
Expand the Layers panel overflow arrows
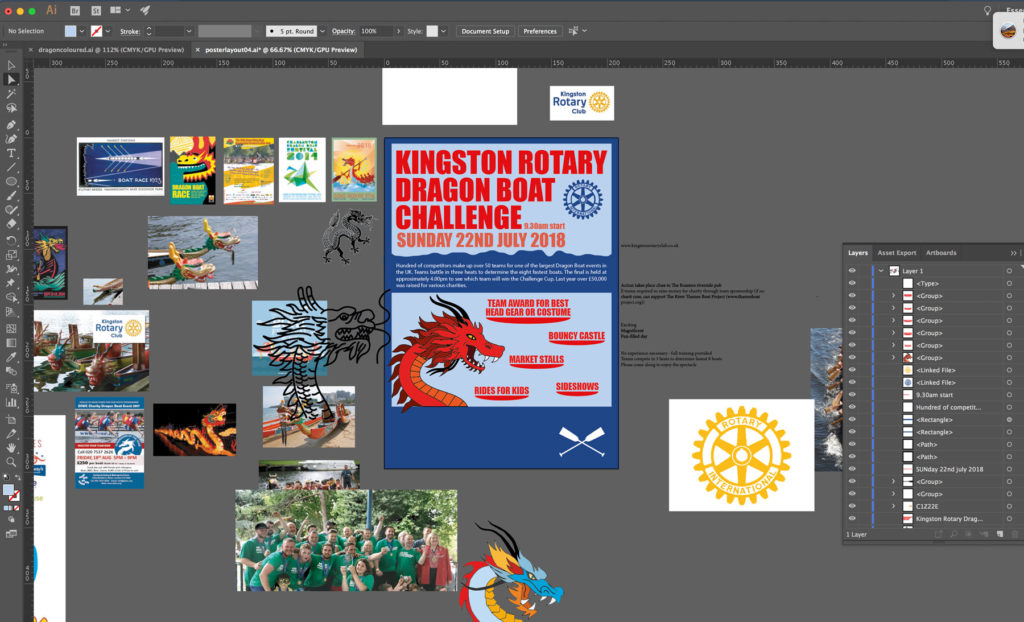[x=1014, y=253]
